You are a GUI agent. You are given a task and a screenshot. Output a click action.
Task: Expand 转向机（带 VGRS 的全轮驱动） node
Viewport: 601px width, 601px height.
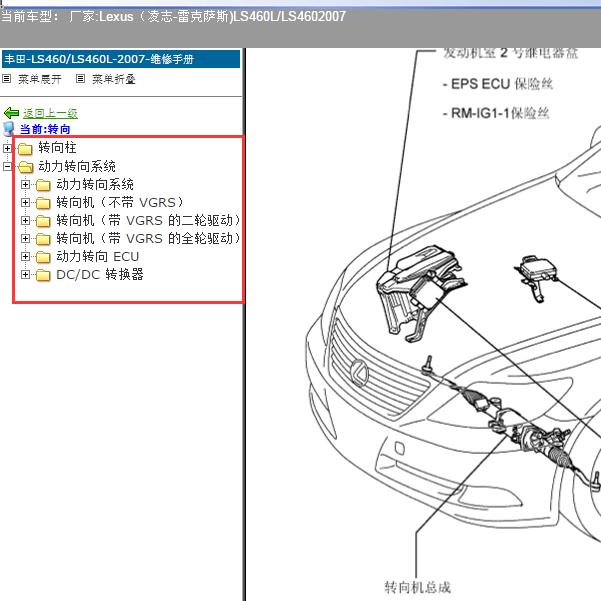(25, 238)
